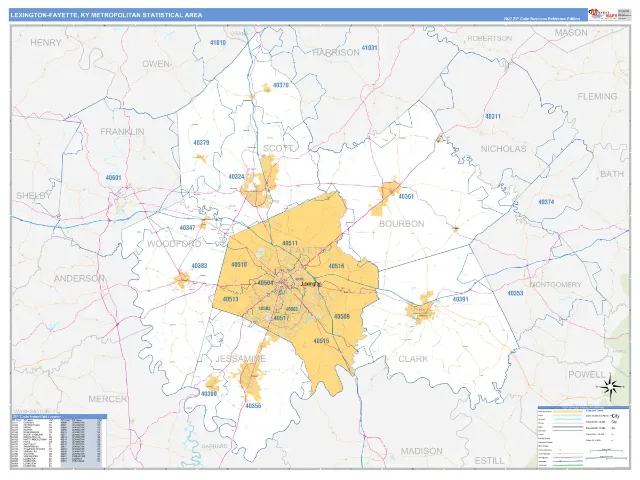Screen dimensions: 640x480
Task: Click the compass rose icon
Action: [x=610, y=387]
